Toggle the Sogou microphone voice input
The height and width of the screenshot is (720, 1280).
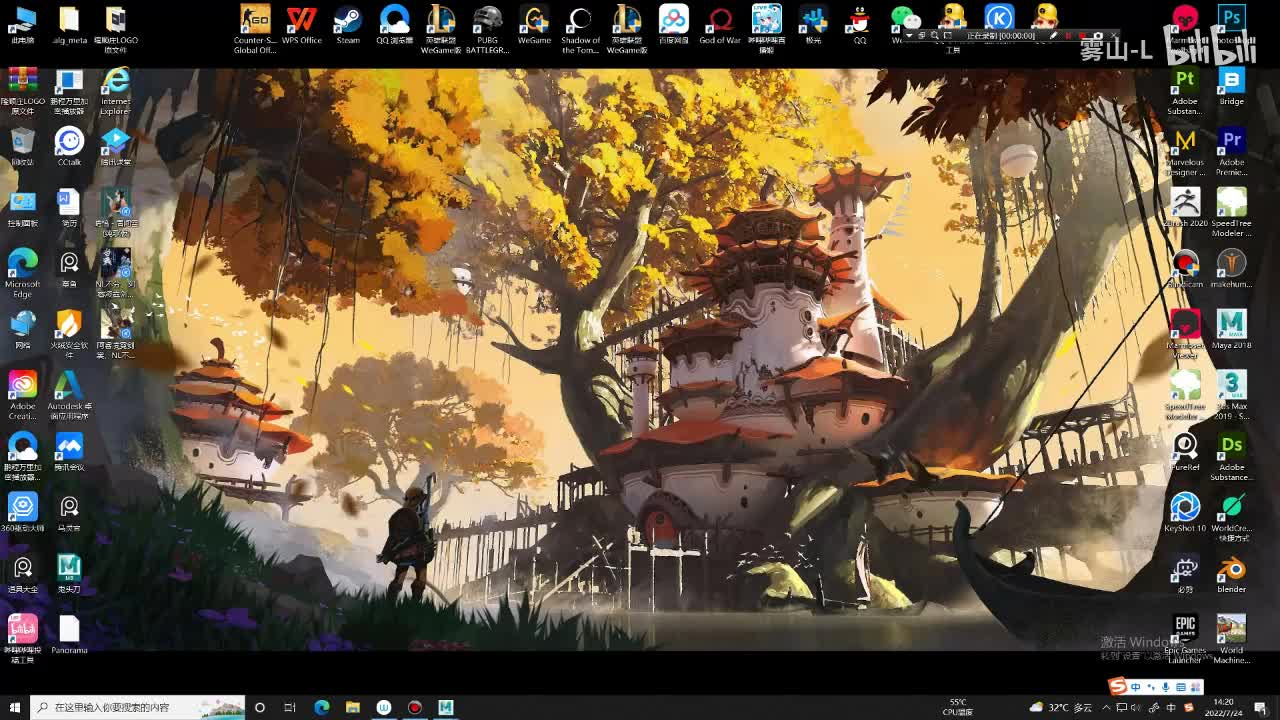click(1165, 687)
